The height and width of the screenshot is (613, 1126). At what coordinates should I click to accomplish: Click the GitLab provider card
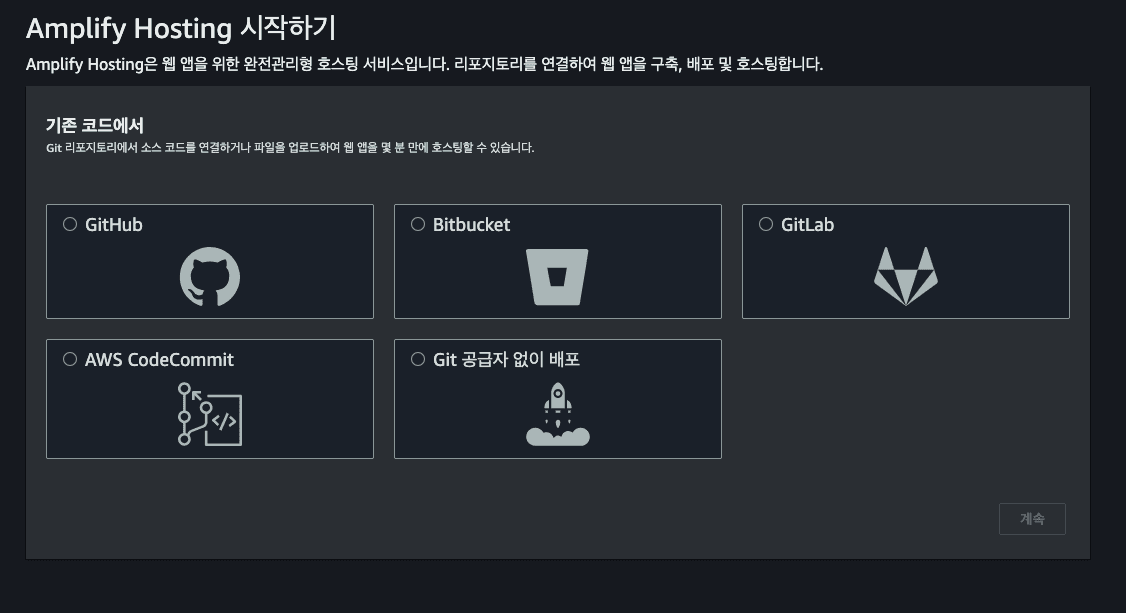coord(905,261)
